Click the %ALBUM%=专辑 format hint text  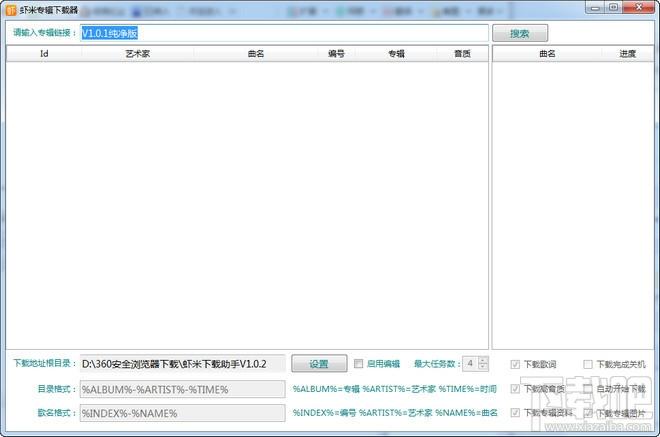click(326, 389)
